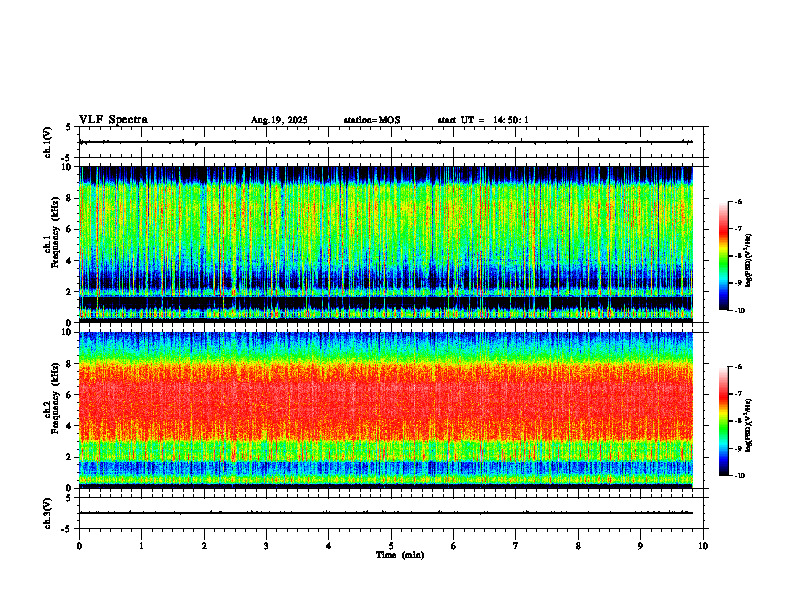Click the ch.2 "Frequency (kHz)" axis label
The width and height of the screenshot is (792, 612).
pyautogui.click(x=56, y=398)
